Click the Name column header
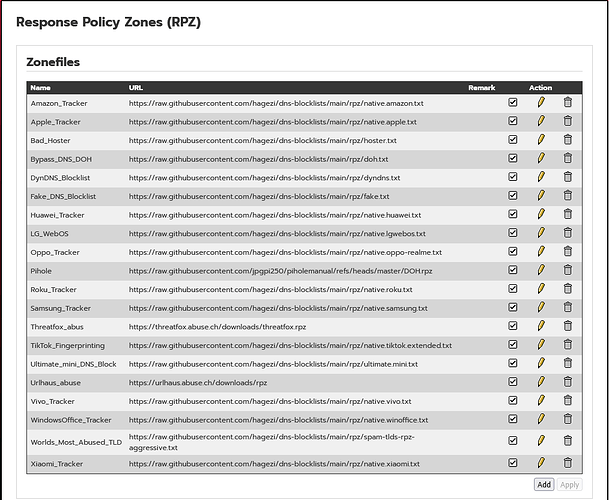Image resolution: width=609 pixels, height=500 pixels. (40, 88)
